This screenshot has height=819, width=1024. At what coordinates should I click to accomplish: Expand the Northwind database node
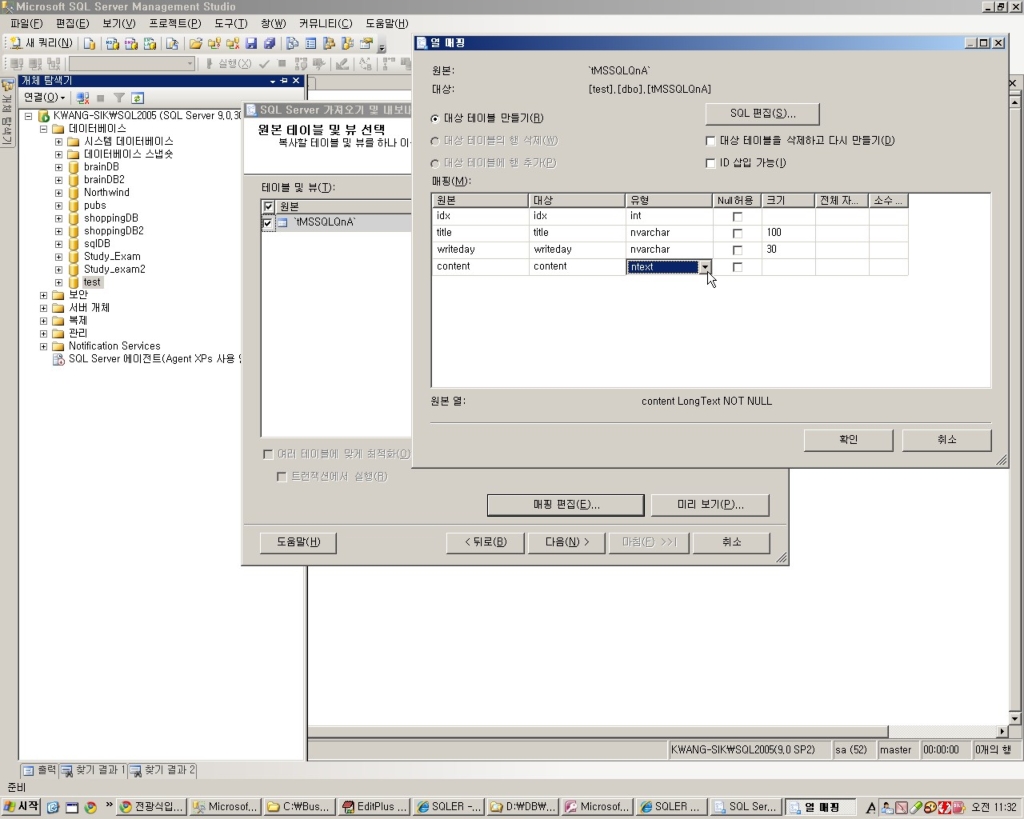coord(59,193)
